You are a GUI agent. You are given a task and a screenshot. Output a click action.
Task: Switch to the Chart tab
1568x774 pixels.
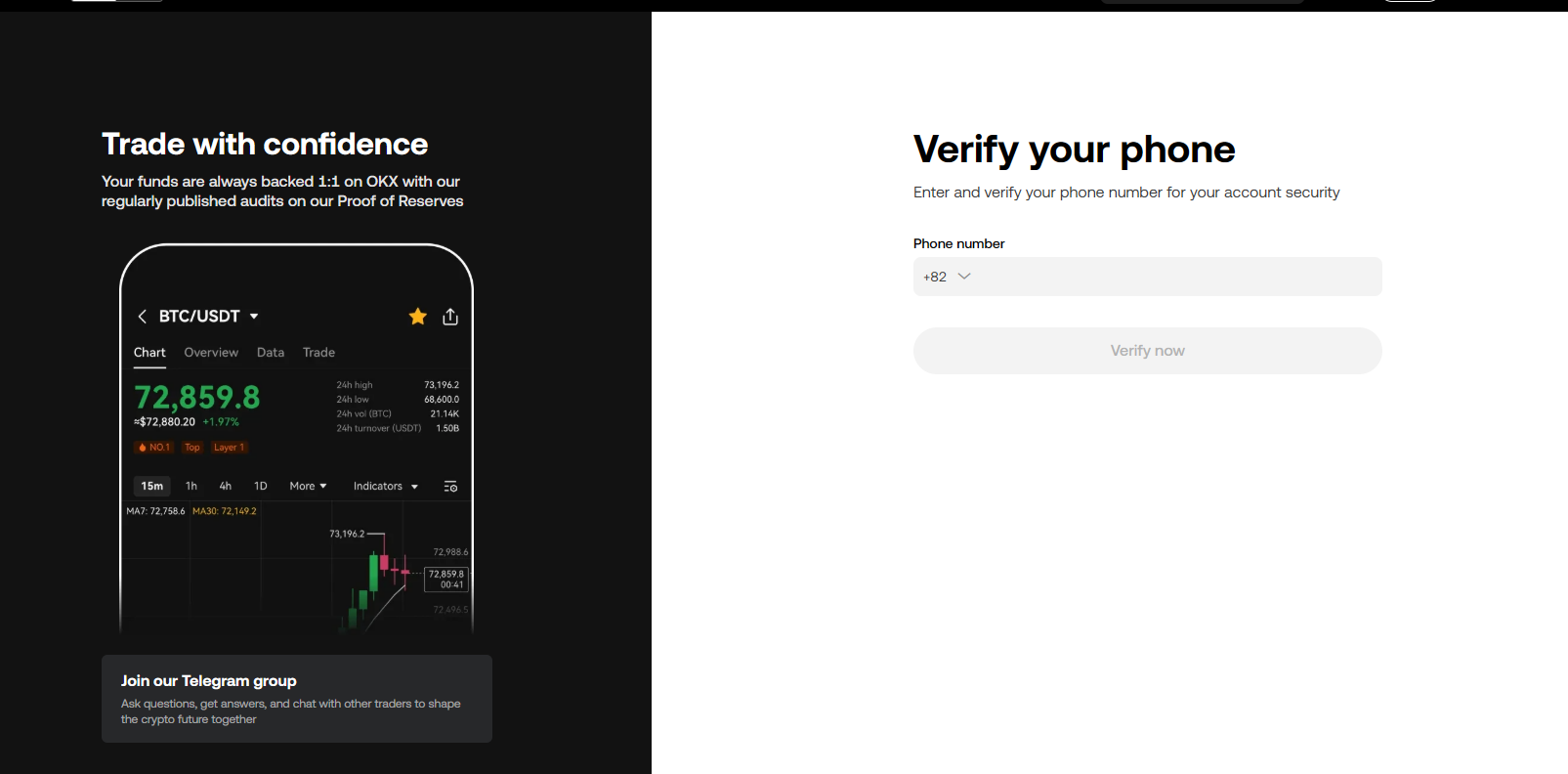tap(149, 353)
